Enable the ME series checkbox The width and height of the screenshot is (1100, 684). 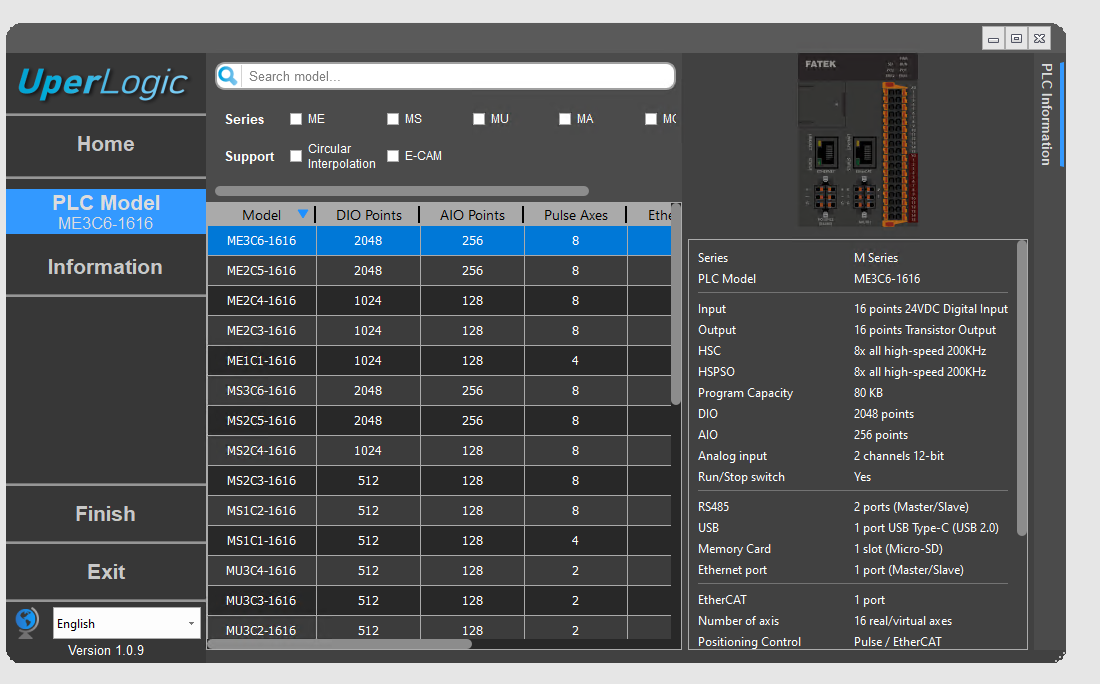click(296, 119)
